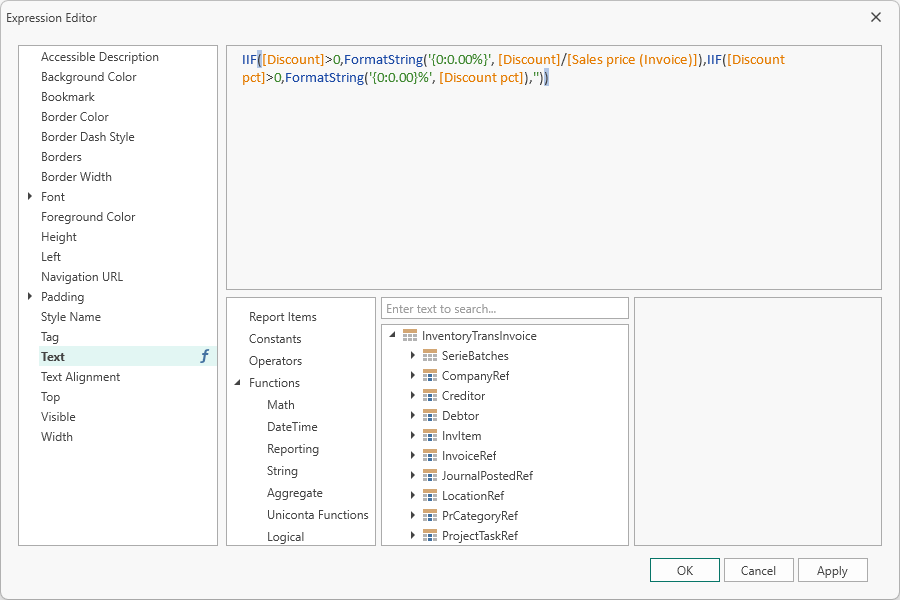Image resolution: width=900 pixels, height=600 pixels.
Task: Select the Borders property
Action: (61, 157)
